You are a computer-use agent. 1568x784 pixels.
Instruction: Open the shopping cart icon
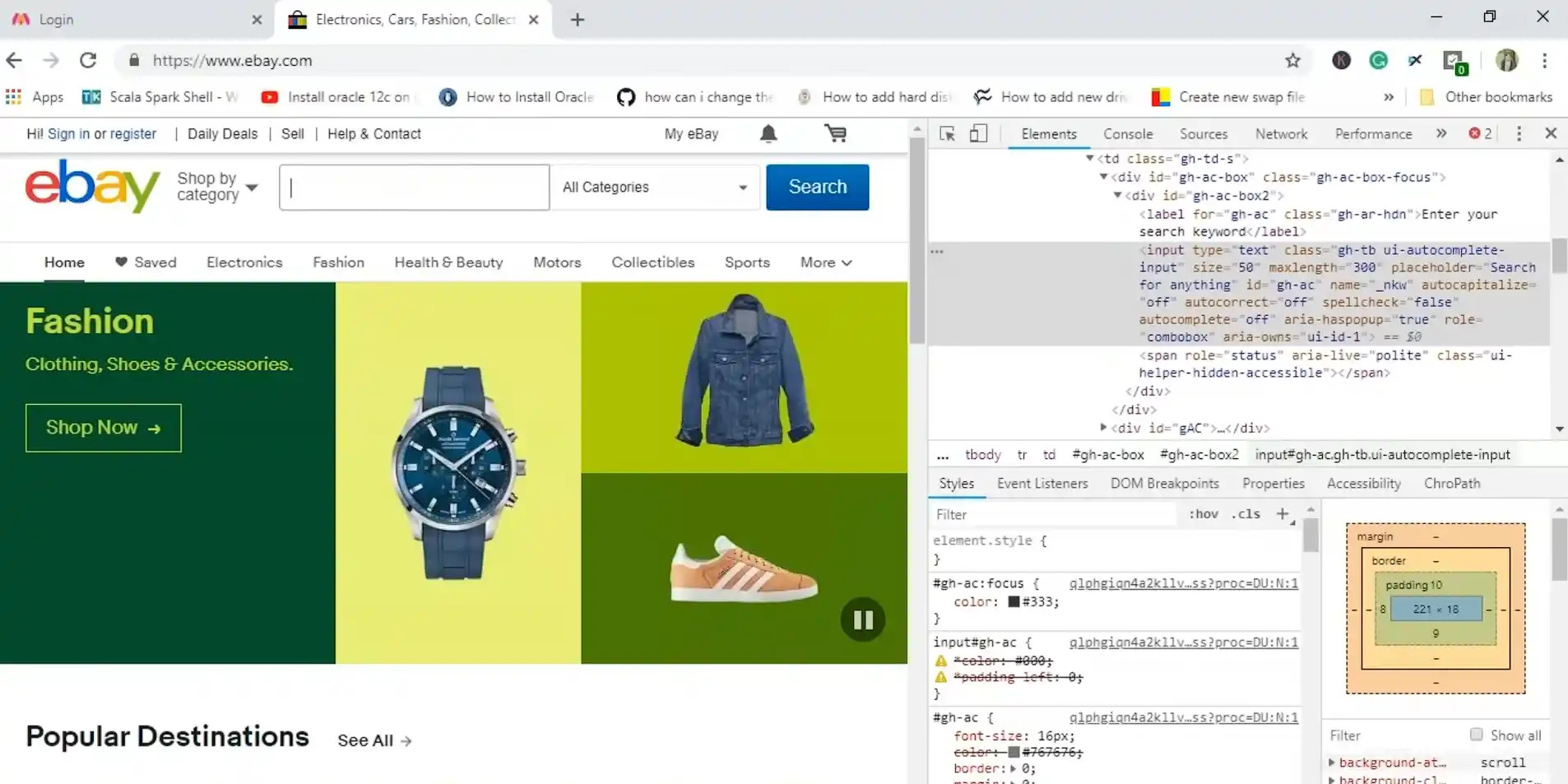click(x=836, y=133)
